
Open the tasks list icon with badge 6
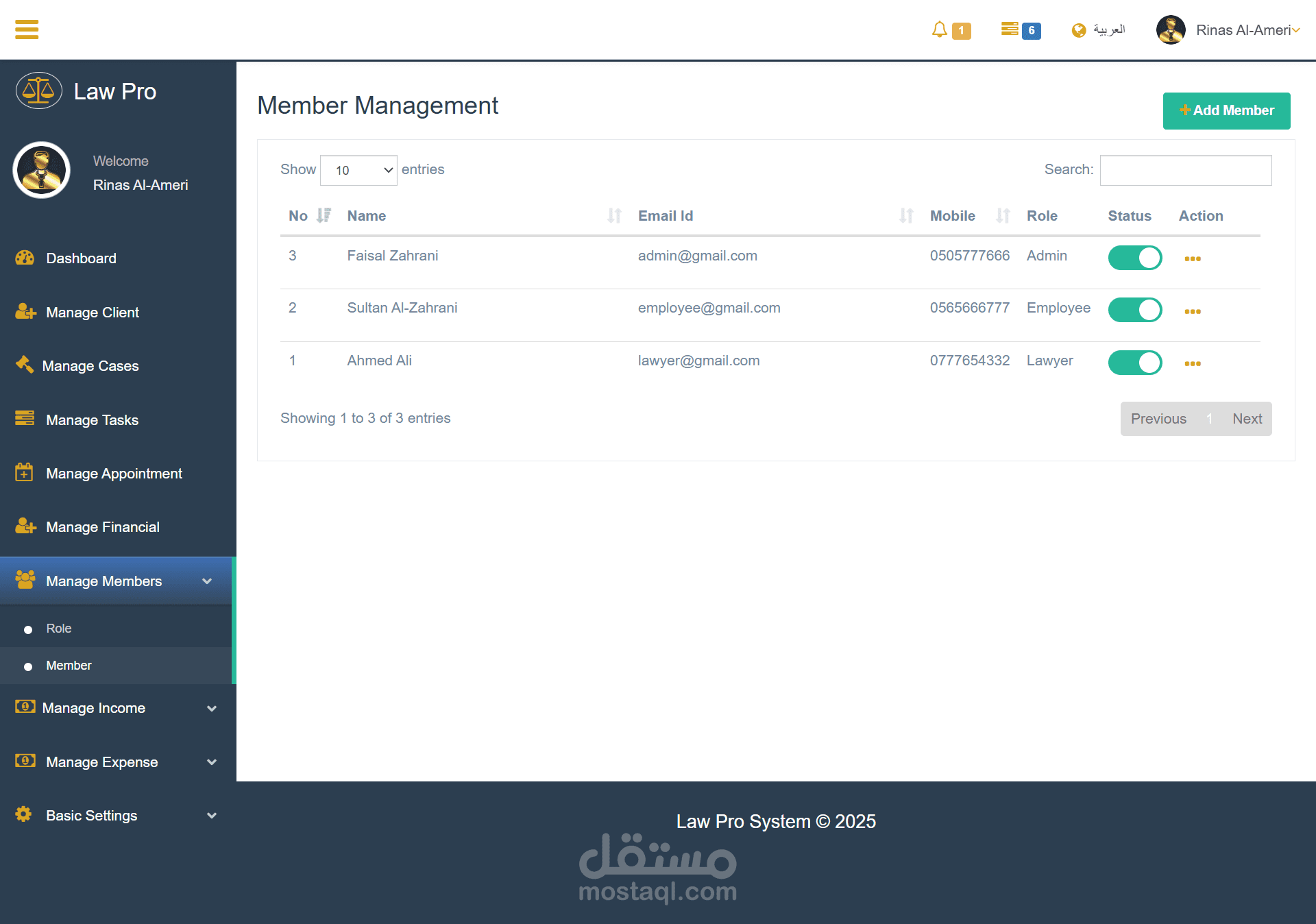pos(1010,29)
